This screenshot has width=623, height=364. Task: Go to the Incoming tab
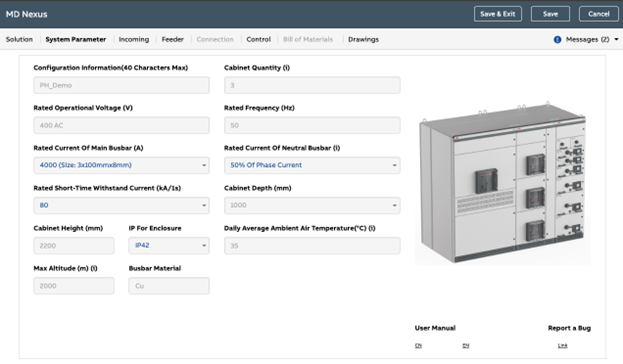coord(134,39)
